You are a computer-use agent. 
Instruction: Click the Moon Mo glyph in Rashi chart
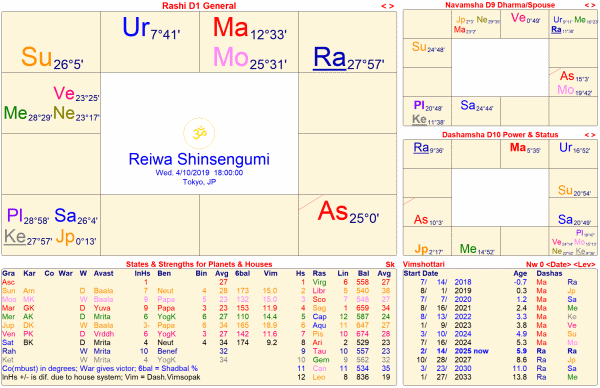(231, 57)
